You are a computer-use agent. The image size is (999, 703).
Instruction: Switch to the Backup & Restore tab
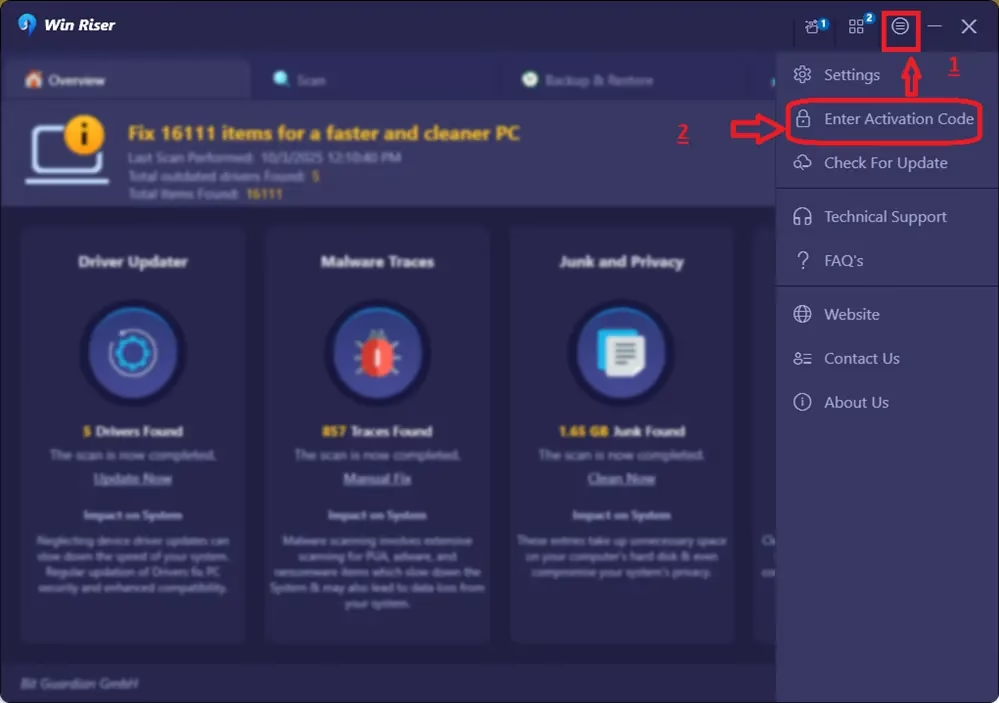(x=588, y=80)
